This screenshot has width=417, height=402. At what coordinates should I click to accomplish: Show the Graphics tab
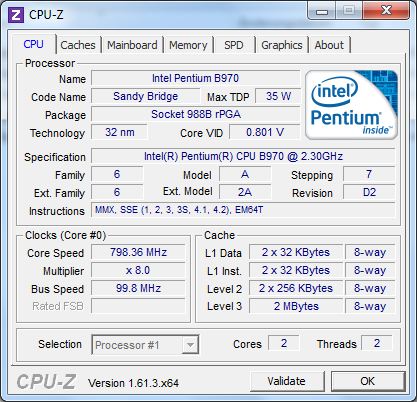click(x=282, y=45)
